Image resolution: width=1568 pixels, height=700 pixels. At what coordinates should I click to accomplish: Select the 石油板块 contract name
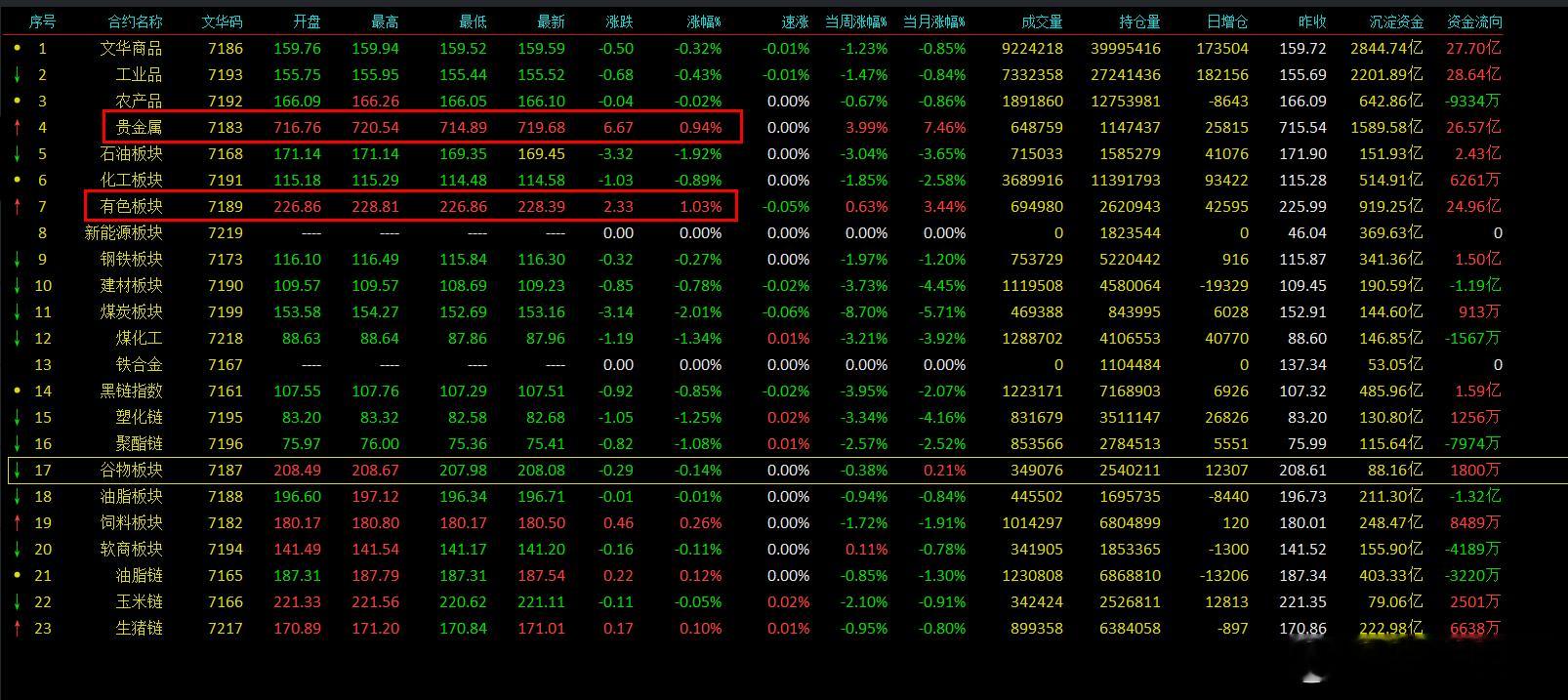pyautogui.click(x=131, y=153)
